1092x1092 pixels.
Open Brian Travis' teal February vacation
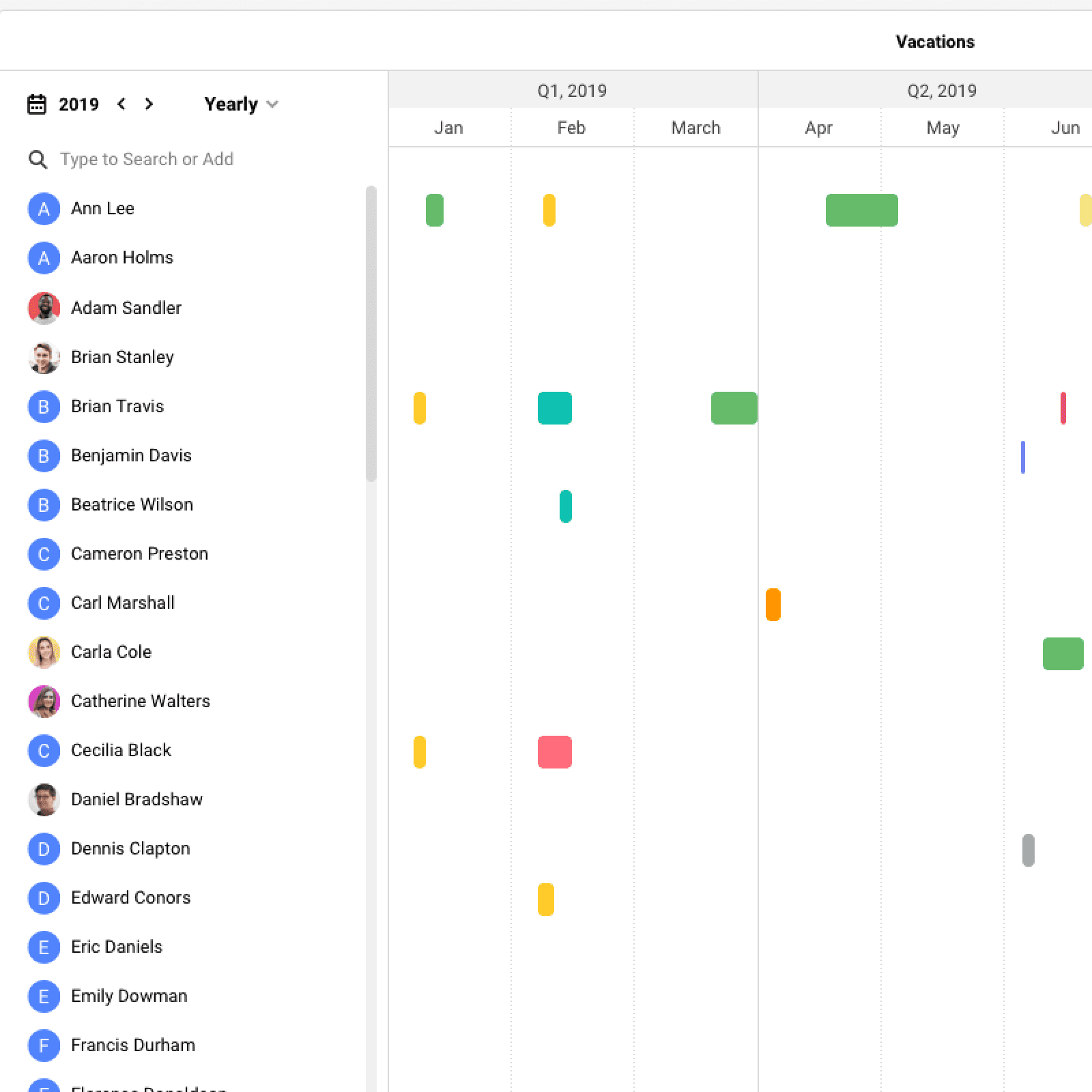(x=555, y=408)
